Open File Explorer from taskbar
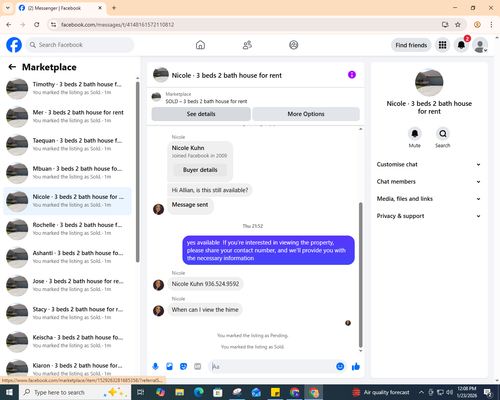The image size is (500, 400). [x=179, y=392]
